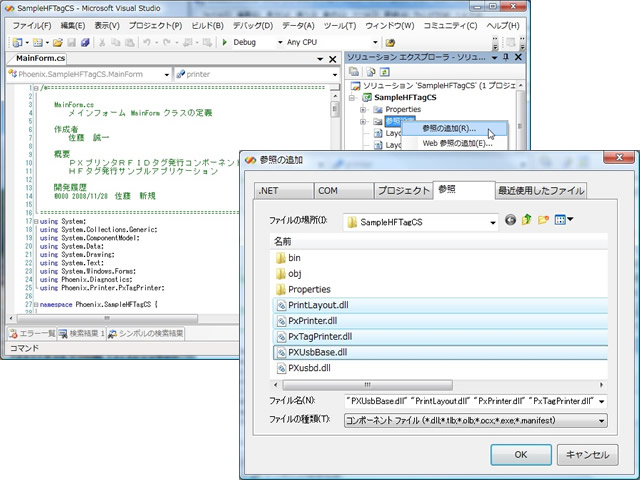This screenshot has width=640, height=480.
Task: Click the Refresh icon in Solution Explorer toolbar
Action: pos(384,72)
